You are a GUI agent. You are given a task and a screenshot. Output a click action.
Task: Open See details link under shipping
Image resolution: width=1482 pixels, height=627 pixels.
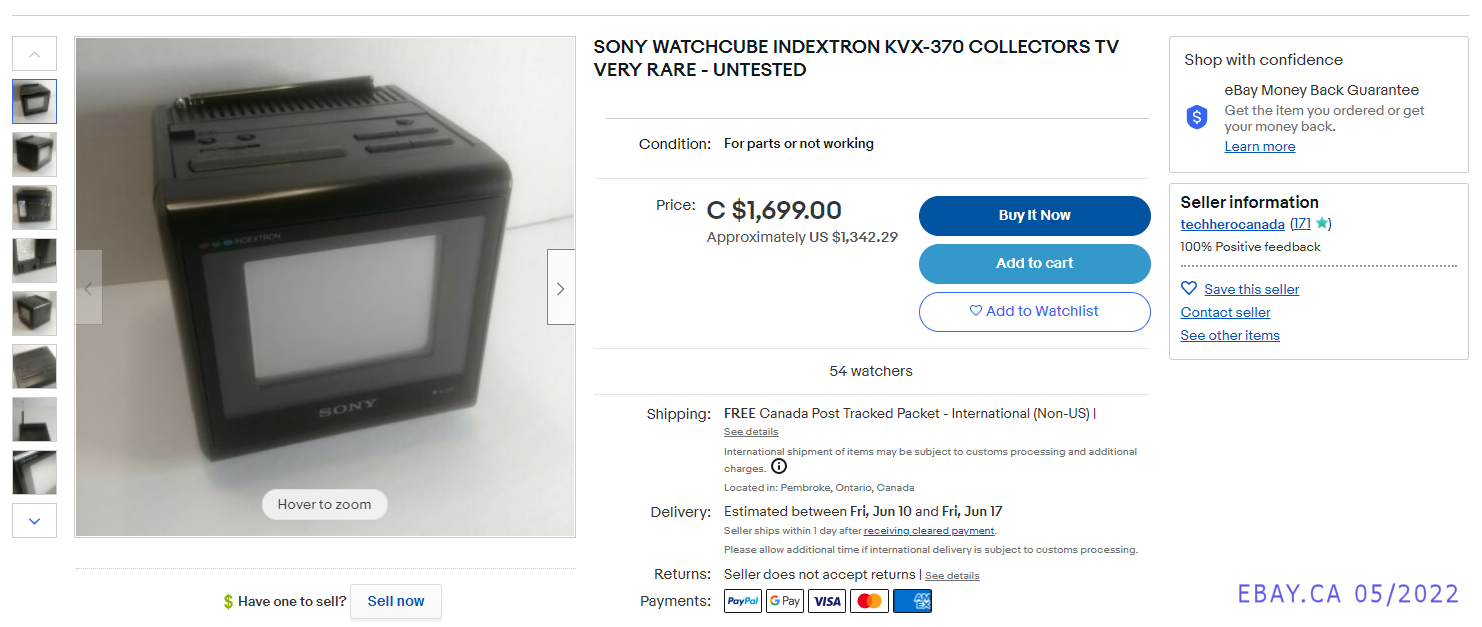point(751,432)
